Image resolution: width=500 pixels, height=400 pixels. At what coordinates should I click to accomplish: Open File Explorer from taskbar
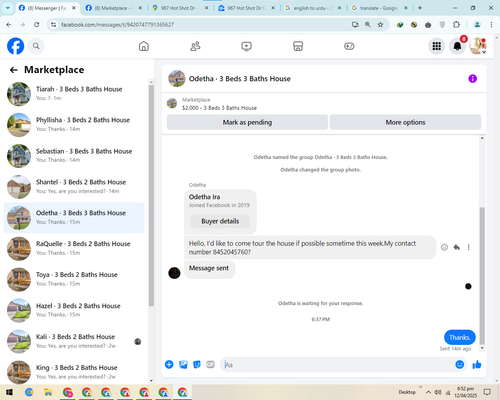[x=48, y=392]
